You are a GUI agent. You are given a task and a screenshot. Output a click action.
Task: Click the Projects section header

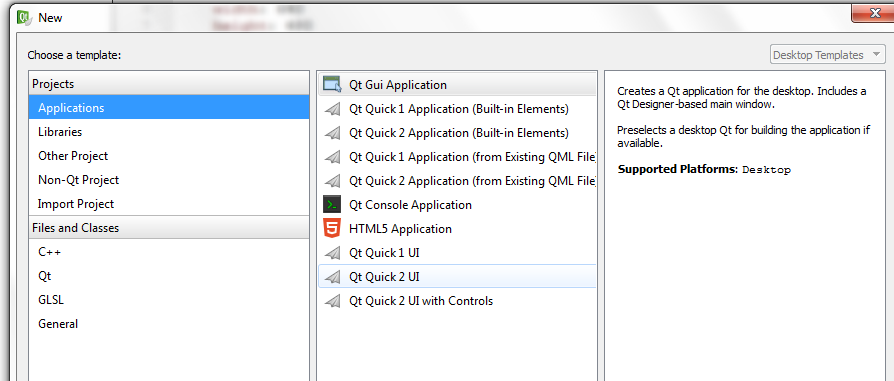pyautogui.click(x=169, y=84)
